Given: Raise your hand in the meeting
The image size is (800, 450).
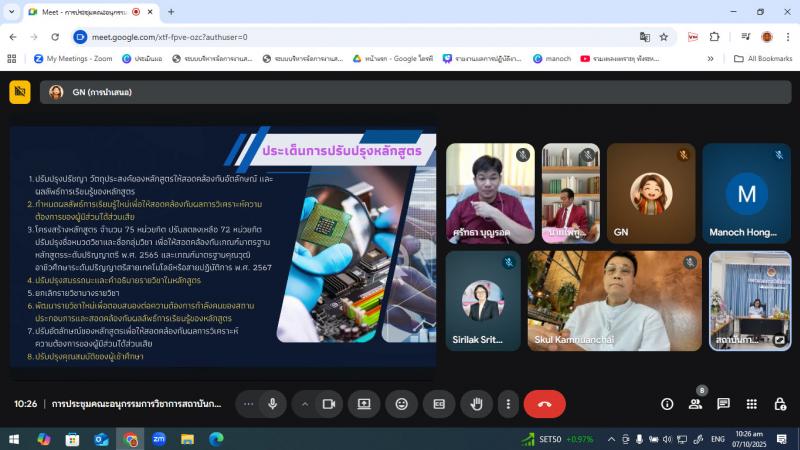Looking at the screenshot, I should pyautogui.click(x=476, y=404).
